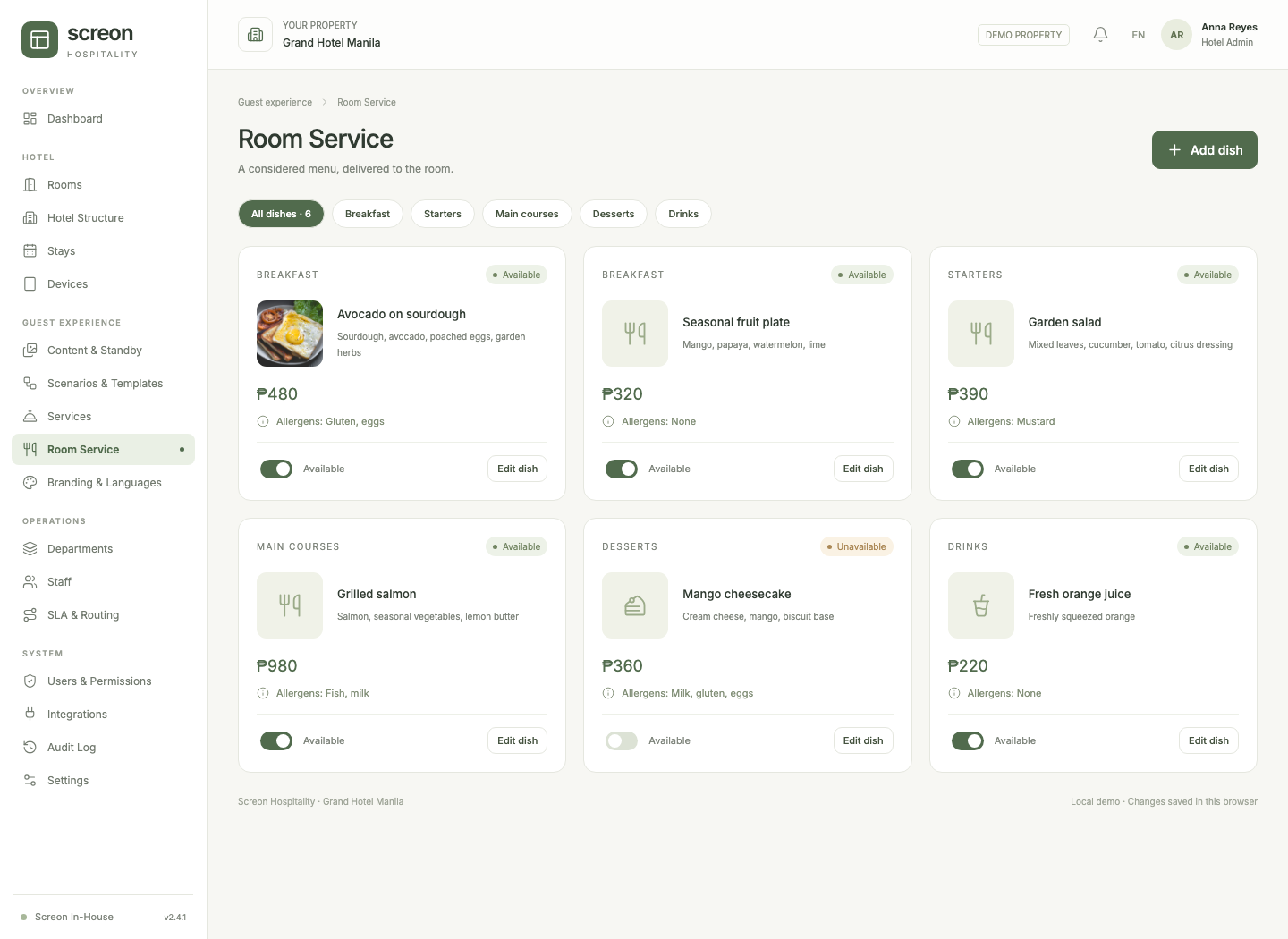Filter dishes by Breakfast
Image resolution: width=1288 pixels, height=939 pixels.
click(x=368, y=214)
